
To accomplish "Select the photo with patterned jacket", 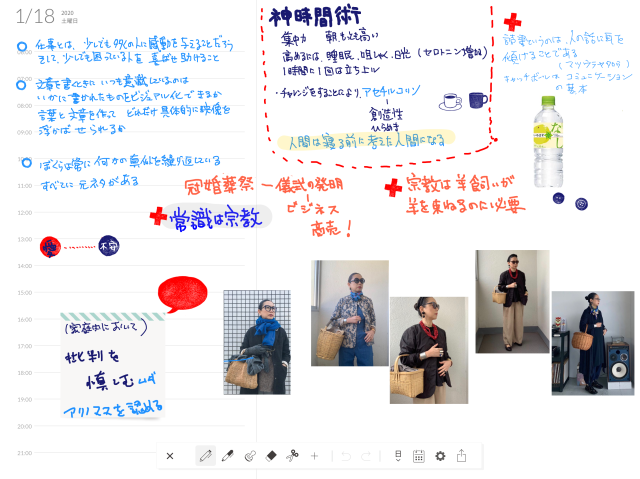I will coord(350,313).
